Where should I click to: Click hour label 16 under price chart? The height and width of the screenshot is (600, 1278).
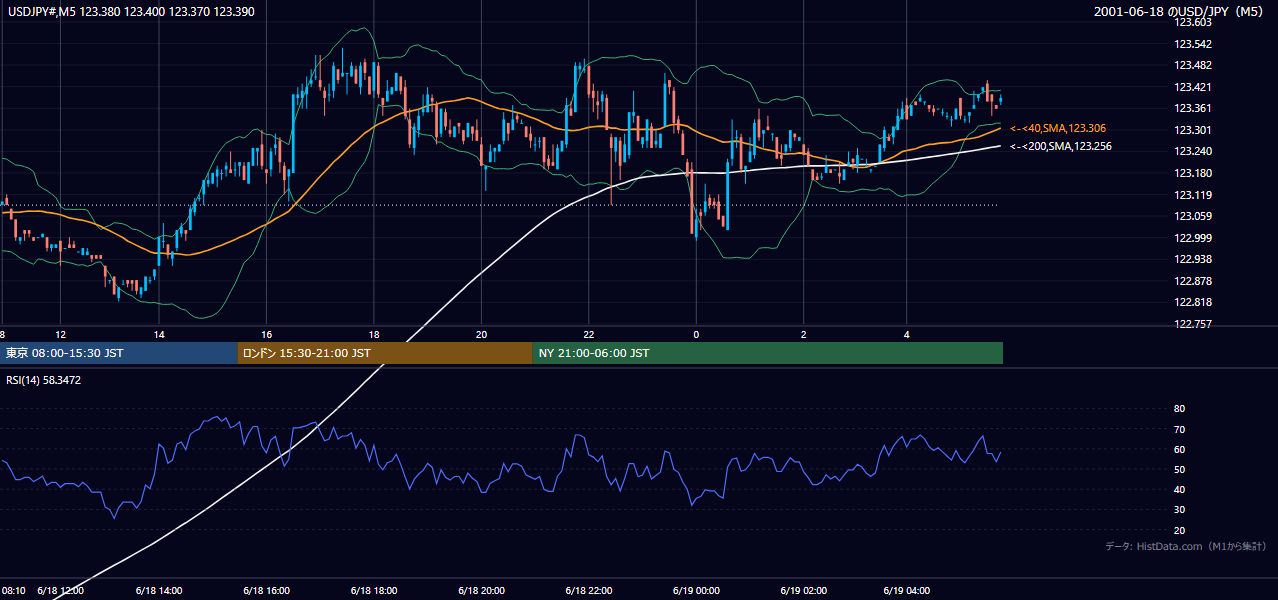[266, 334]
